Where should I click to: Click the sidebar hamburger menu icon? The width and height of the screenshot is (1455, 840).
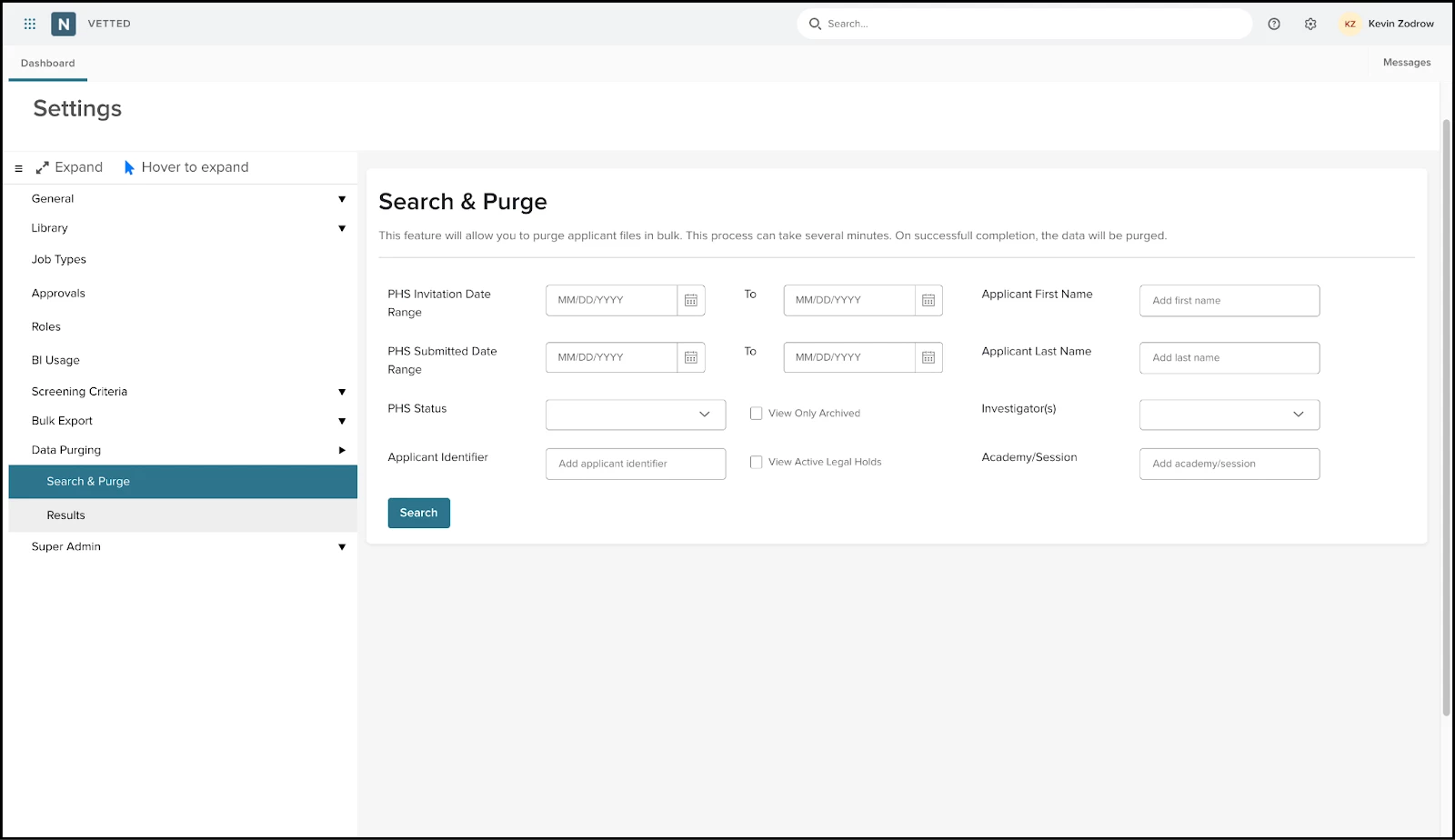tap(18, 168)
